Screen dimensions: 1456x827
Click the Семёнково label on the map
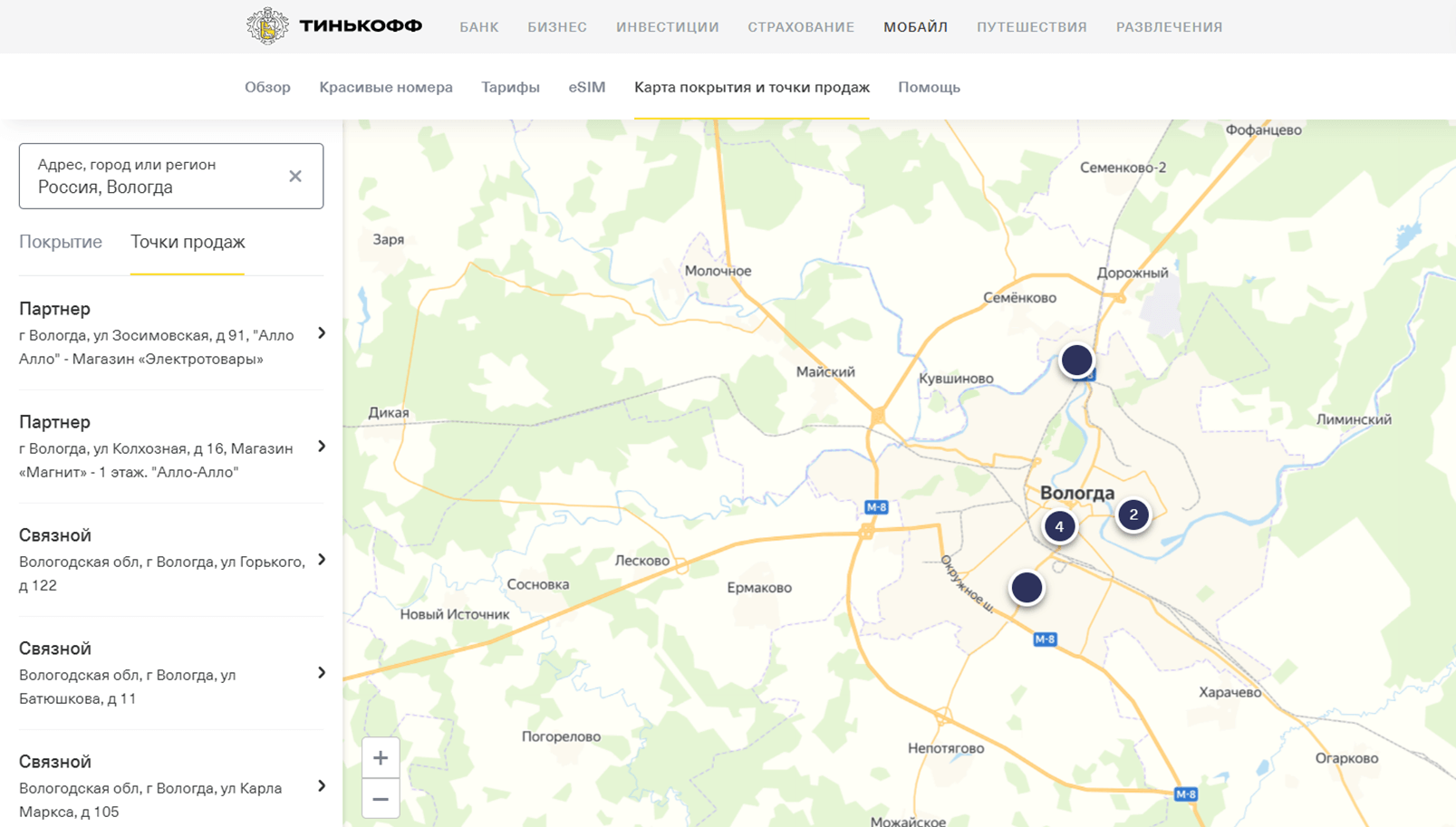point(1019,297)
